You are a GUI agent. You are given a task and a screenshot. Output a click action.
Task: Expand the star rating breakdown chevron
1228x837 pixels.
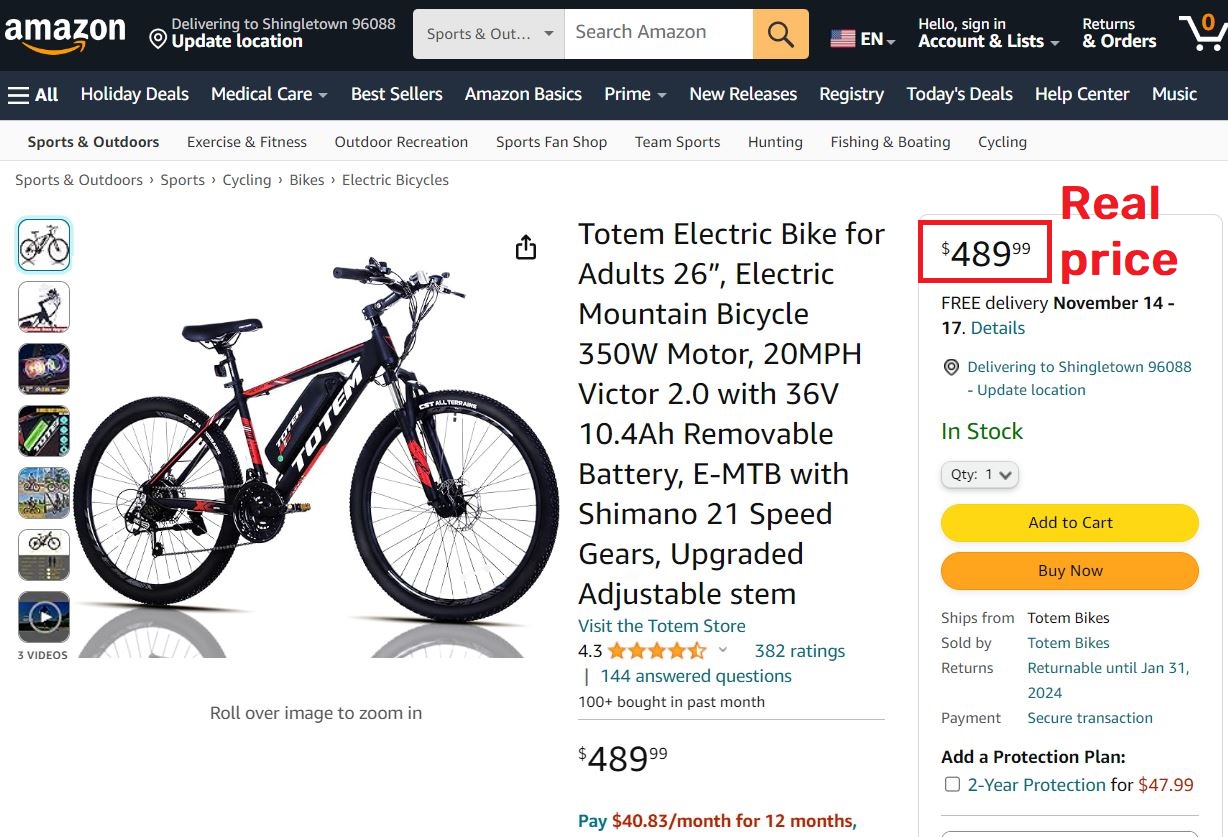click(721, 650)
